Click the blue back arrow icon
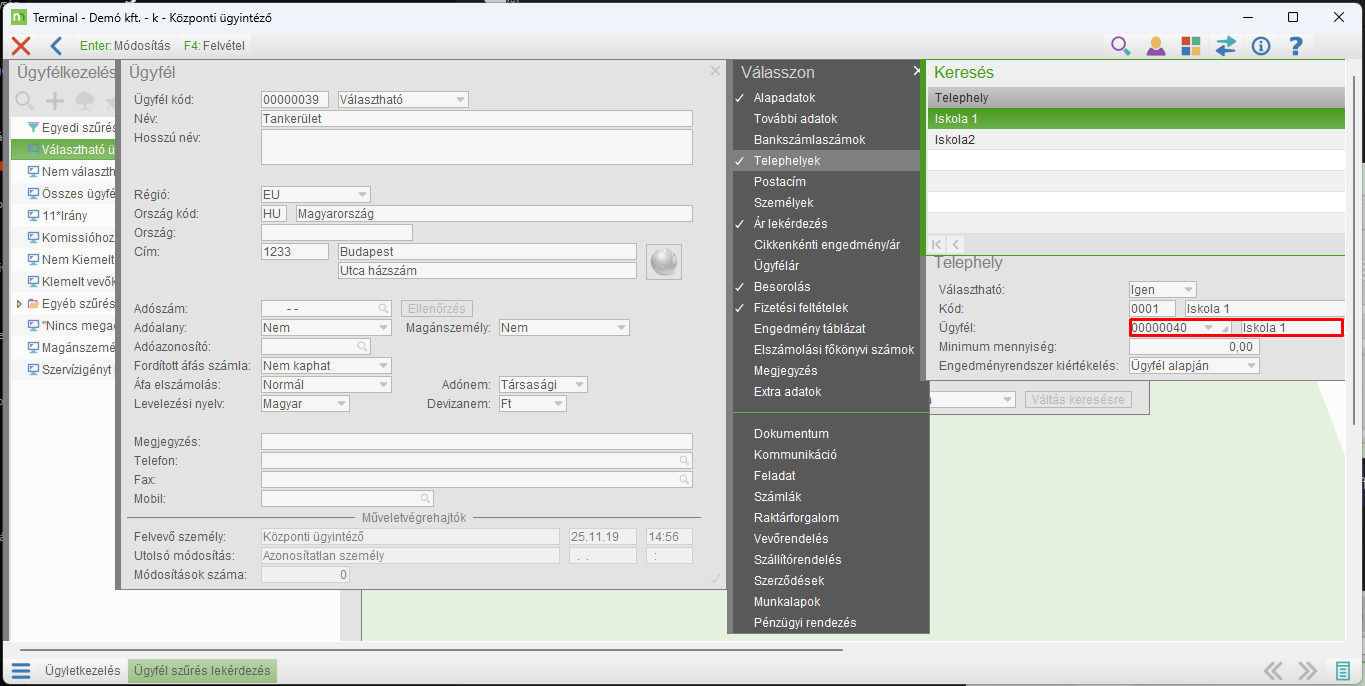The width and height of the screenshot is (1365, 686). coord(56,45)
